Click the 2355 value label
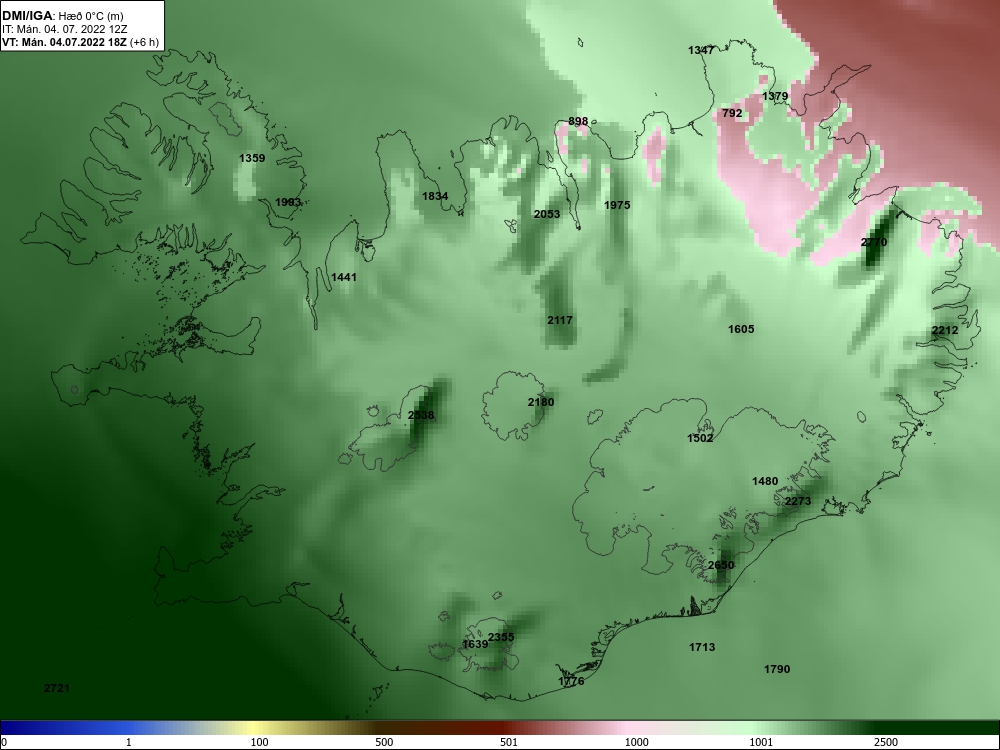 click(501, 637)
